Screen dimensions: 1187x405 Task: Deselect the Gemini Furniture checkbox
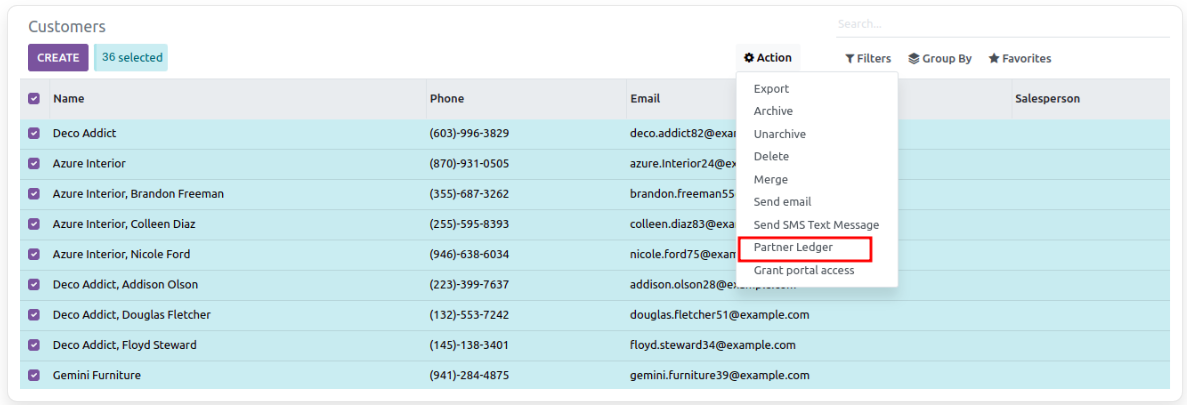[x=34, y=375]
